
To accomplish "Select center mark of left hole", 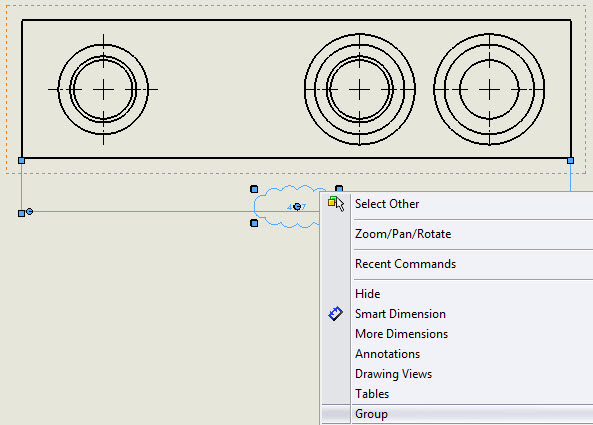I will coord(103,90).
